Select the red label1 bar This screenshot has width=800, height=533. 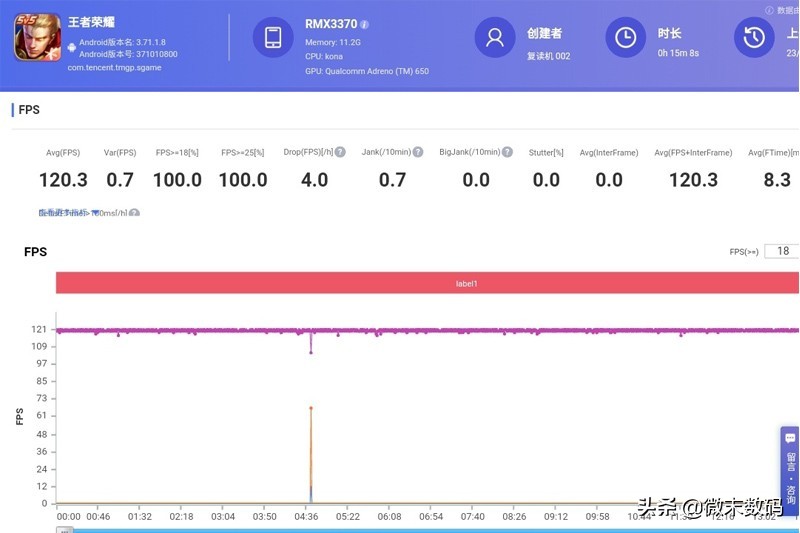click(427, 283)
